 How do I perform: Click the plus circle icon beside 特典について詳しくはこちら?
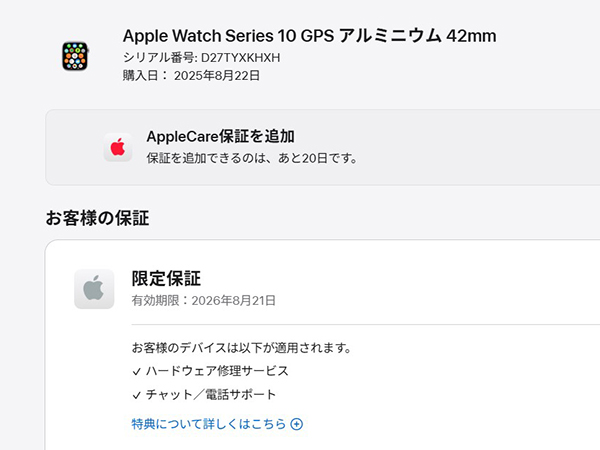pyautogui.click(x=297, y=424)
